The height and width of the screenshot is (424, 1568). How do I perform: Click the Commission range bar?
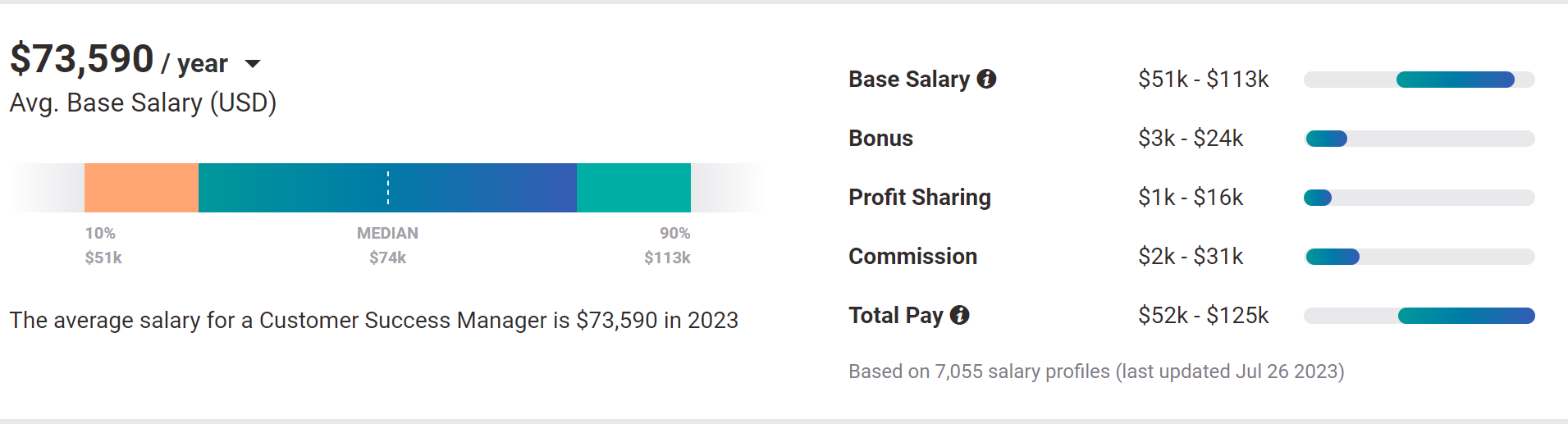point(1419,257)
